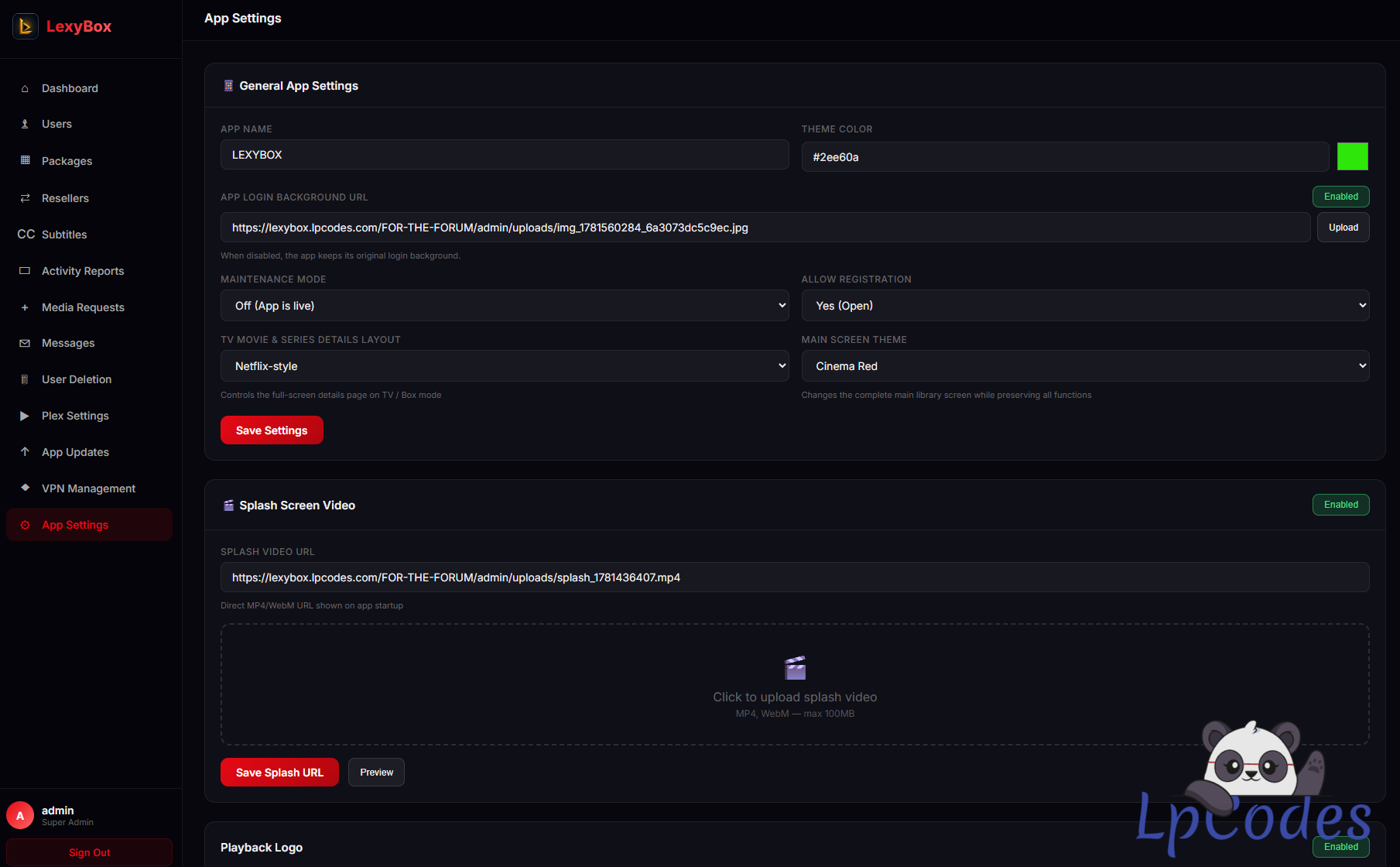Click the App Updates arrow icon
The image size is (1400, 867).
pyautogui.click(x=25, y=451)
